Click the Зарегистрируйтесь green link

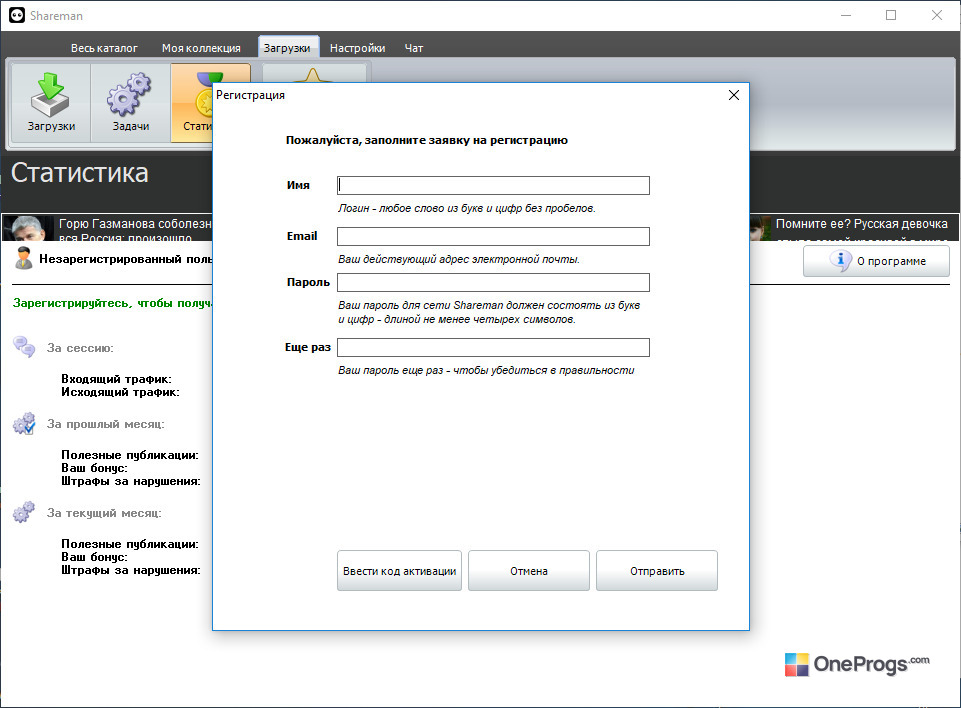(112, 303)
